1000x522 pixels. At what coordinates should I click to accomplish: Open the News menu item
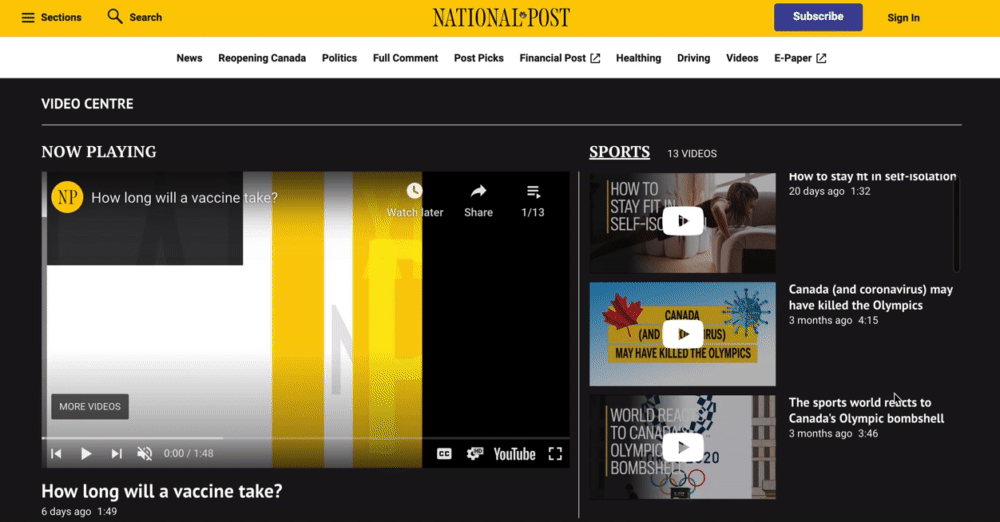[x=189, y=58]
